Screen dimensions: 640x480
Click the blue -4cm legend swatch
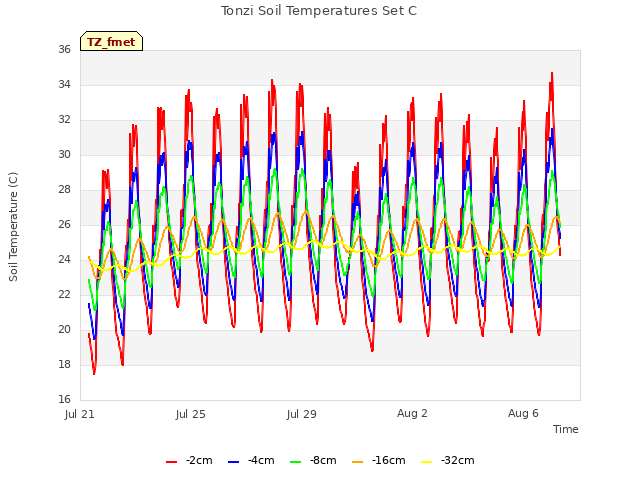coord(233,462)
